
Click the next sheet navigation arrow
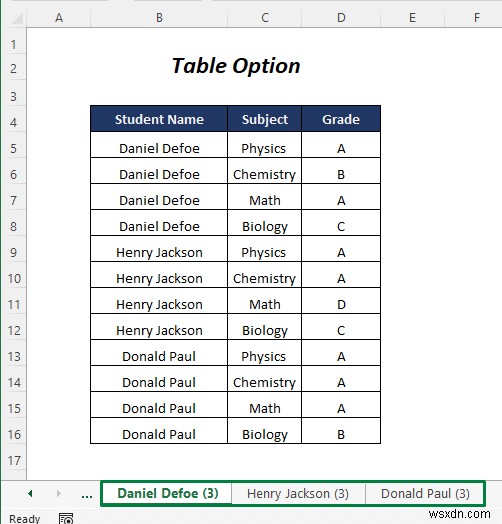coord(59,493)
